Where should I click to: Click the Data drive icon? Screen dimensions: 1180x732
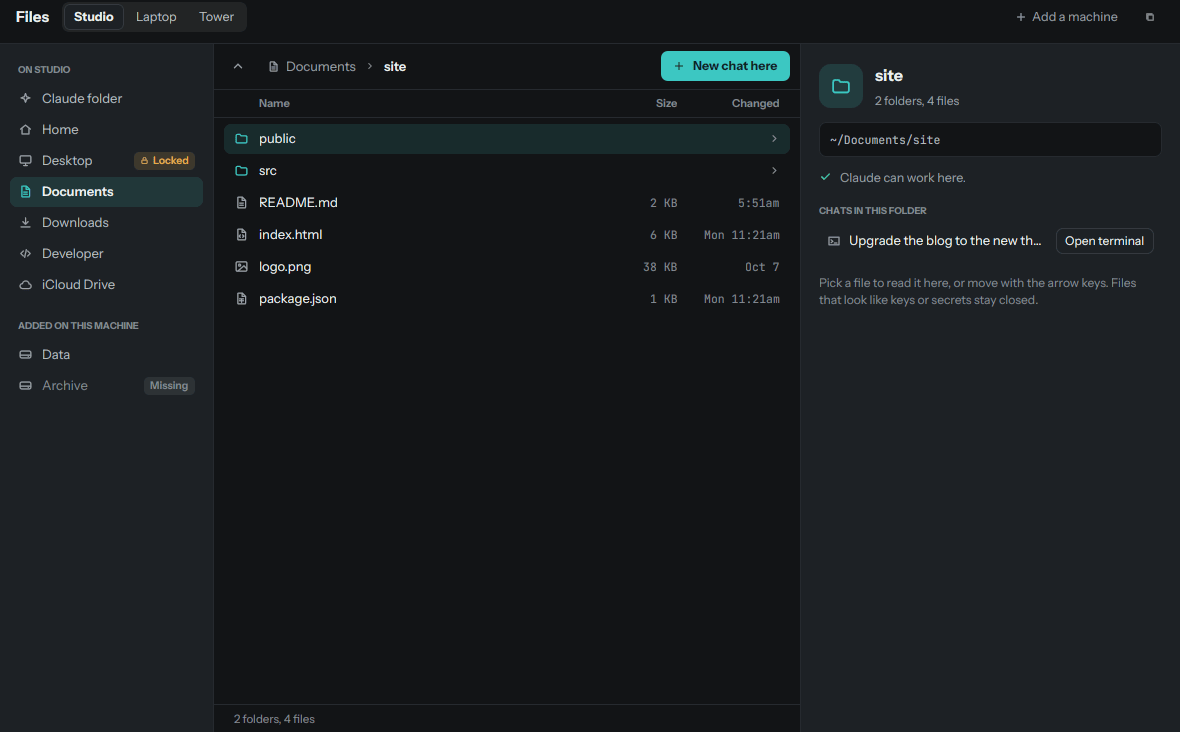[26, 354]
